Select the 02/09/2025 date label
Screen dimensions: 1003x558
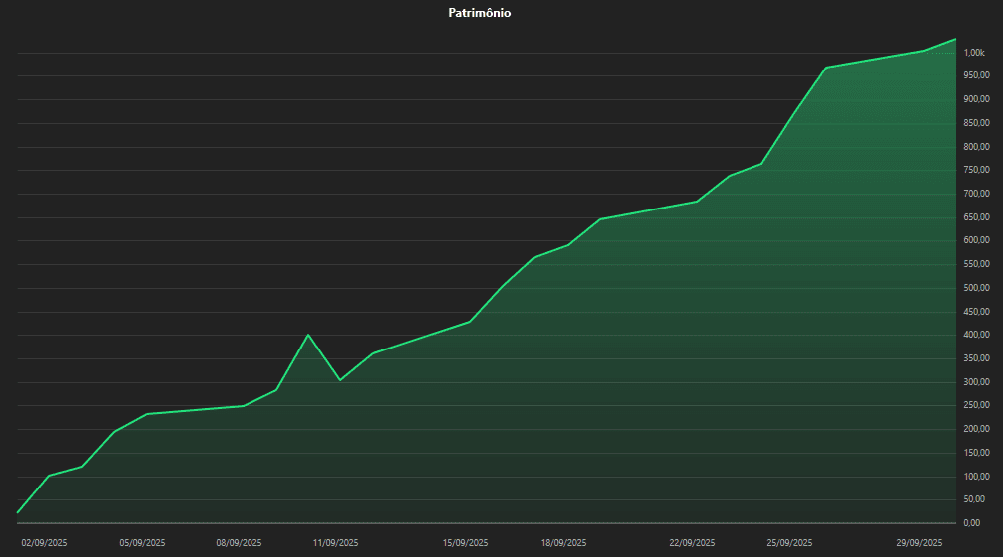tap(44, 543)
